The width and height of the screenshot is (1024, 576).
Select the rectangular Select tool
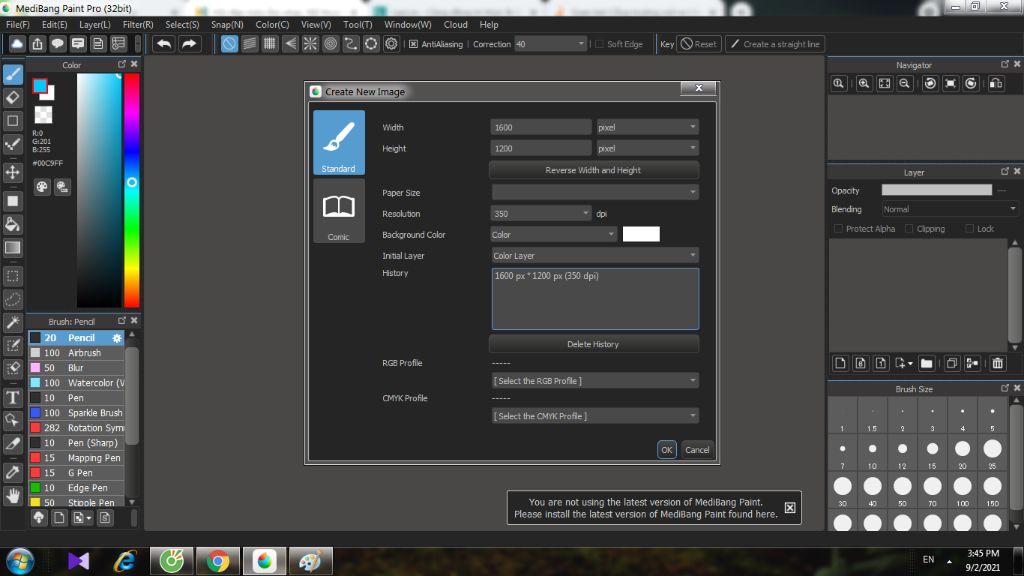13,276
